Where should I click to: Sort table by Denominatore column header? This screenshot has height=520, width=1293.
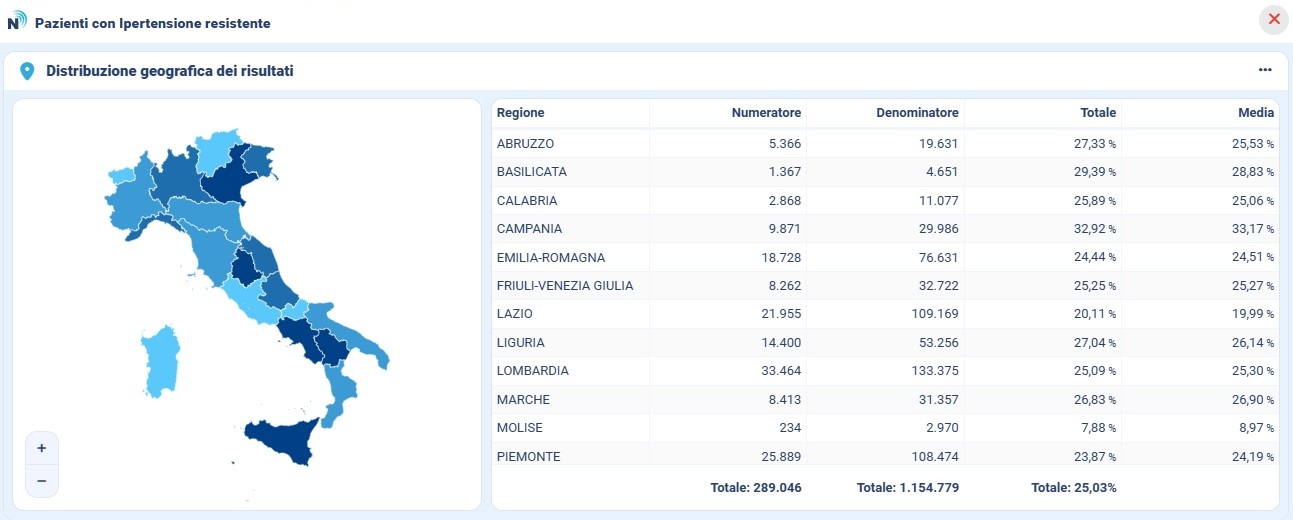(917, 113)
